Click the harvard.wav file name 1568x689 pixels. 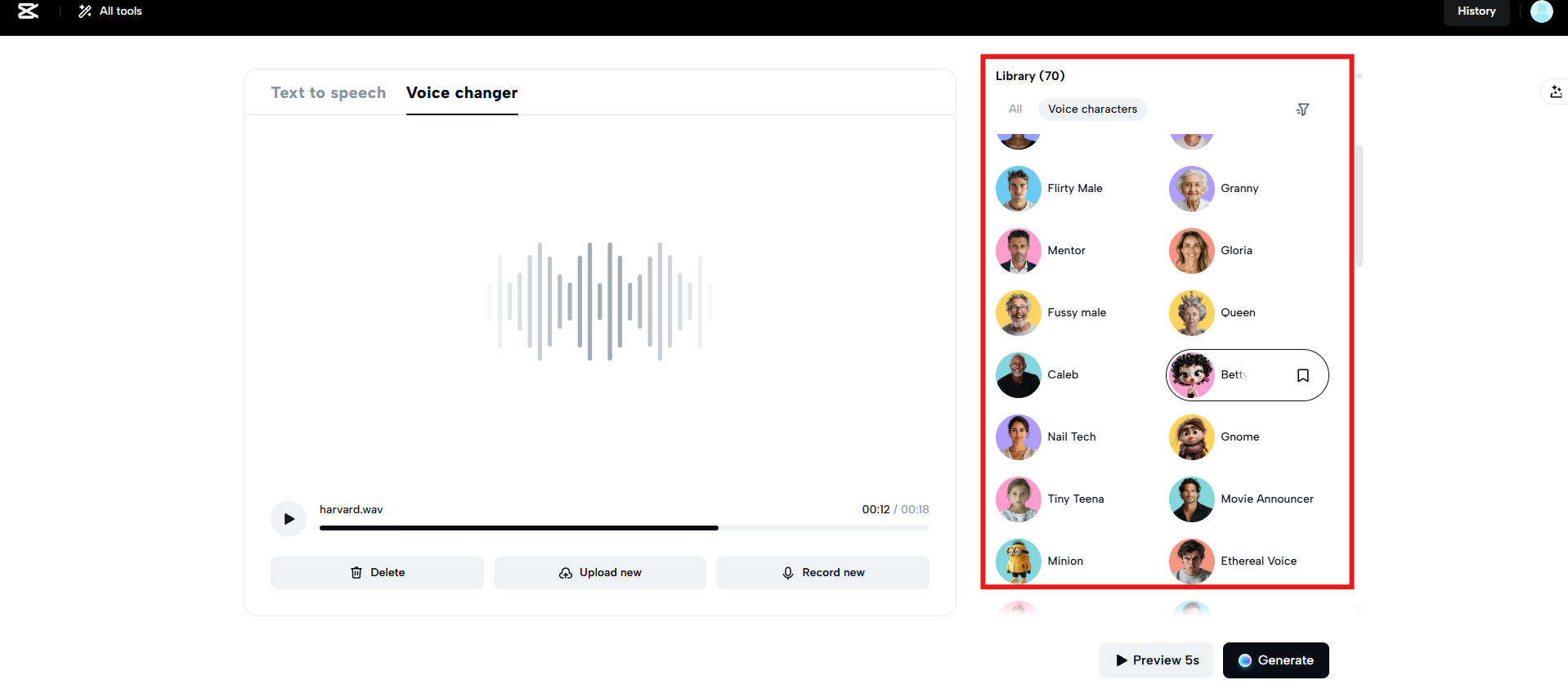(x=352, y=509)
